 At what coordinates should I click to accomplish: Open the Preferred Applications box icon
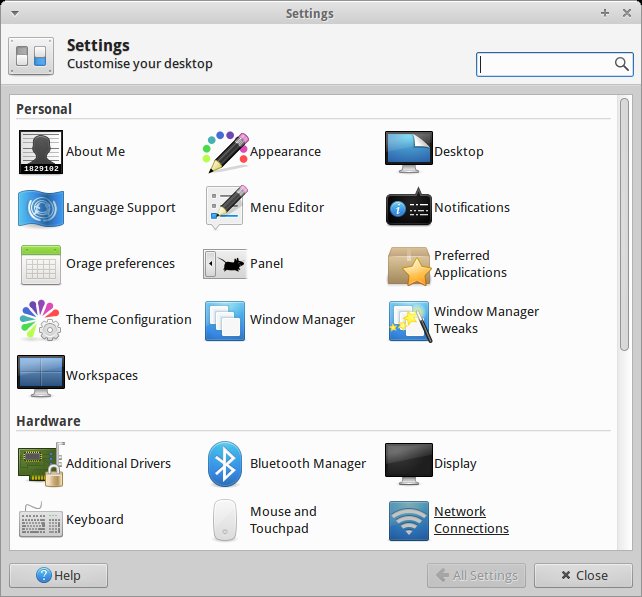[x=409, y=266]
